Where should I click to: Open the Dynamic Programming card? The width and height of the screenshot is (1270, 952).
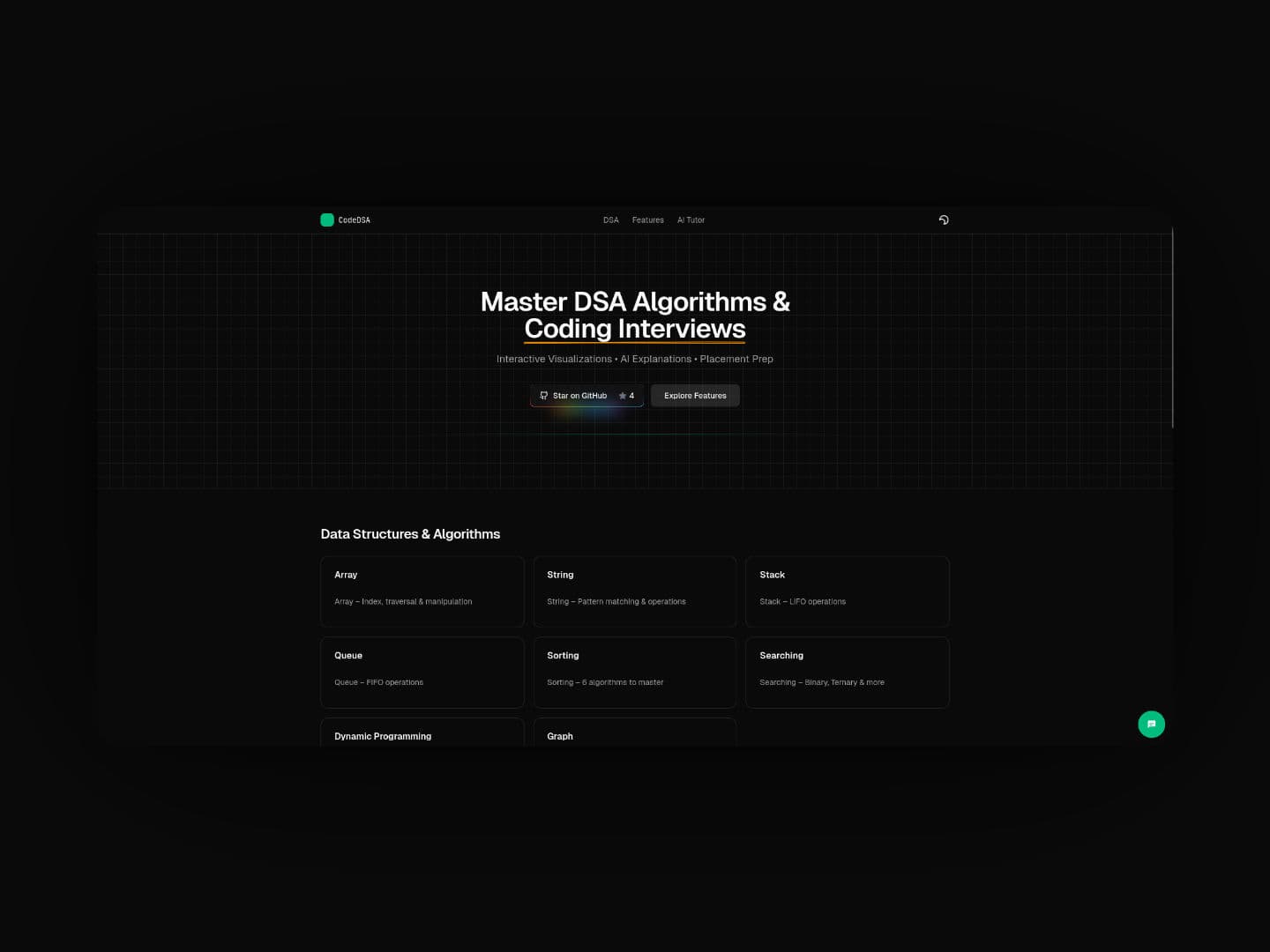(422, 734)
